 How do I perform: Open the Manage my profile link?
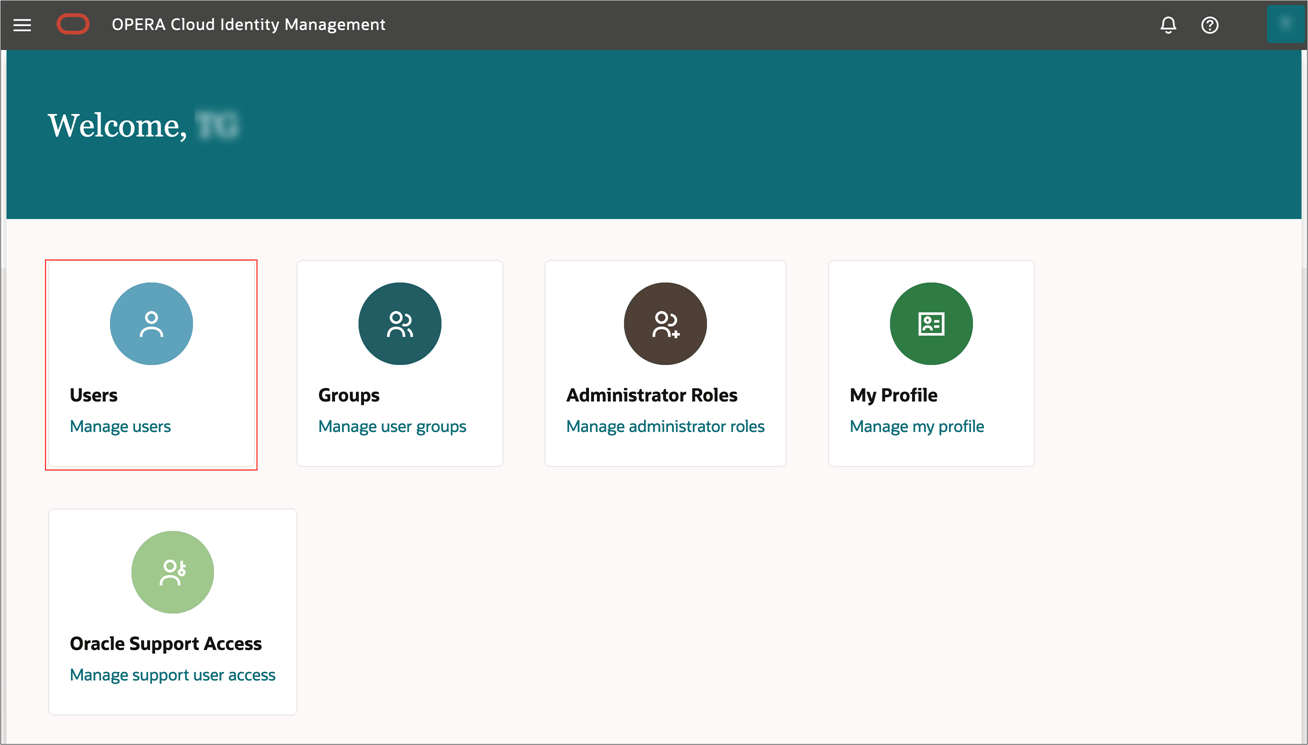917,426
